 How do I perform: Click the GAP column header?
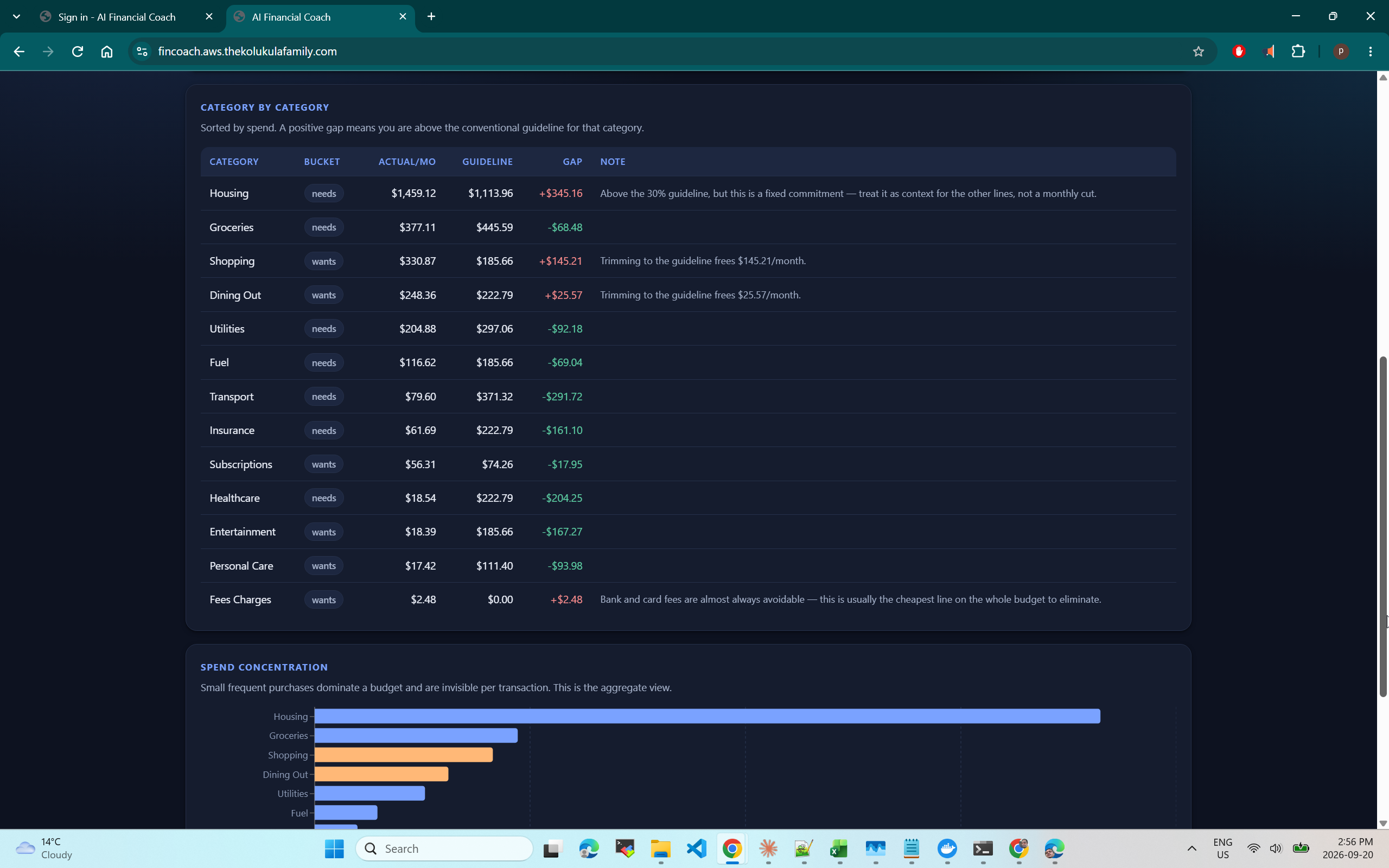[572, 162]
